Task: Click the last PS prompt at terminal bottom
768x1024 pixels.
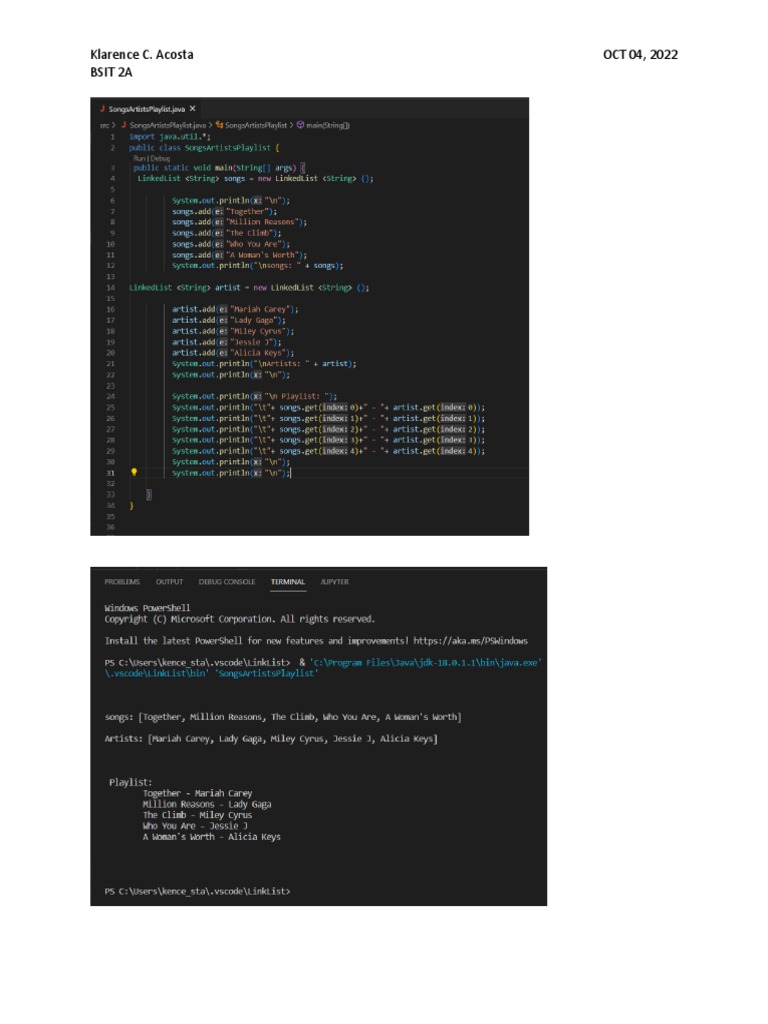Action: coord(197,891)
